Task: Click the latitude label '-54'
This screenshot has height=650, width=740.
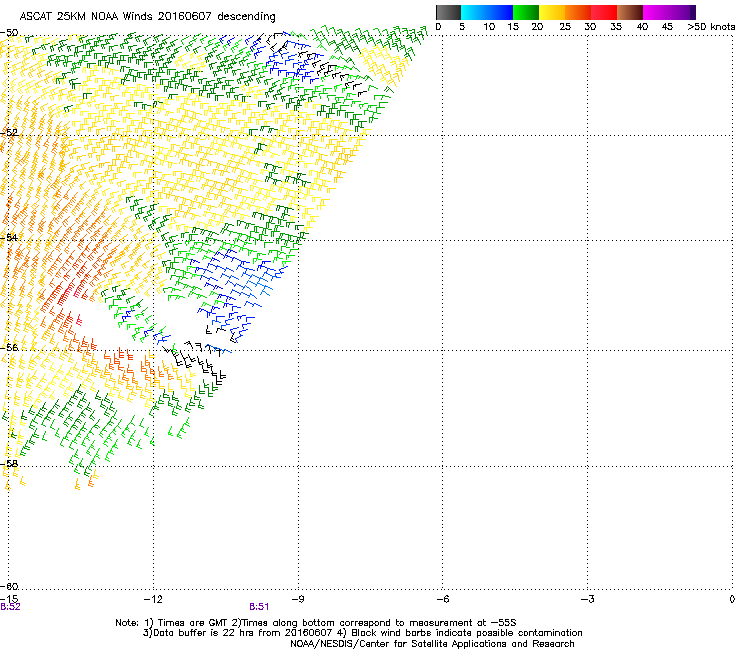Action: coord(9,237)
